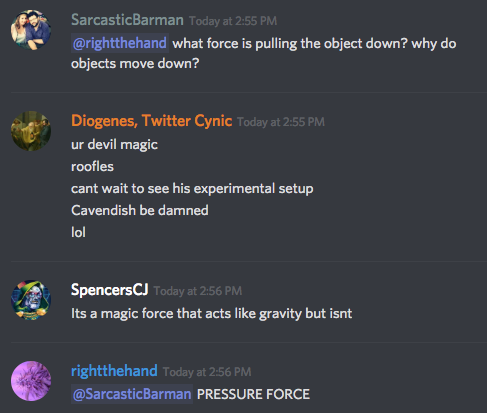
Task: Click rightthehand's purple avatar
Action: pos(31,381)
